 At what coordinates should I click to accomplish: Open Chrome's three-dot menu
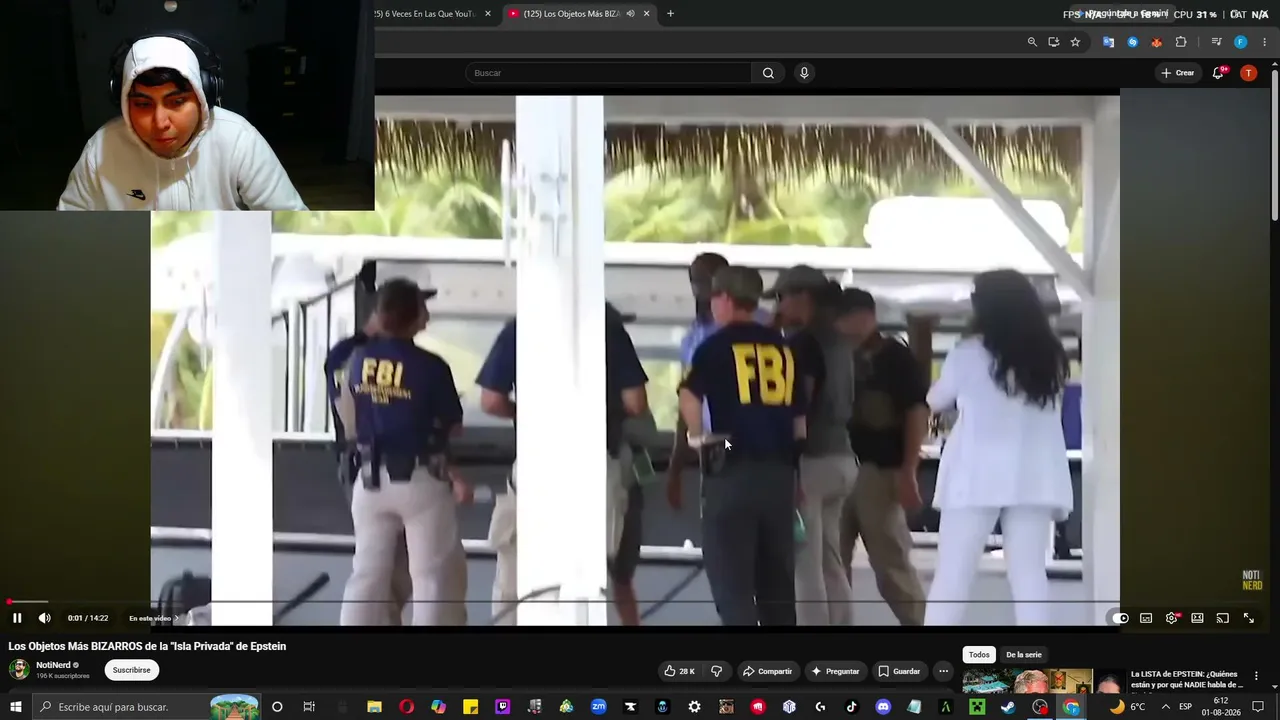[x=1265, y=42]
